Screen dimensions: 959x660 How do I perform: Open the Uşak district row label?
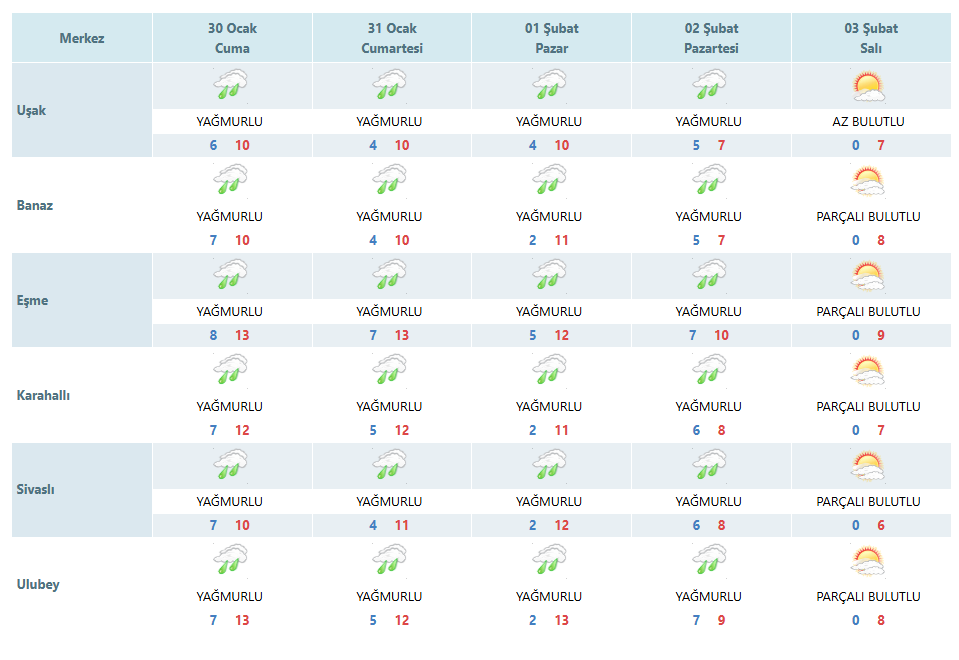[31, 111]
